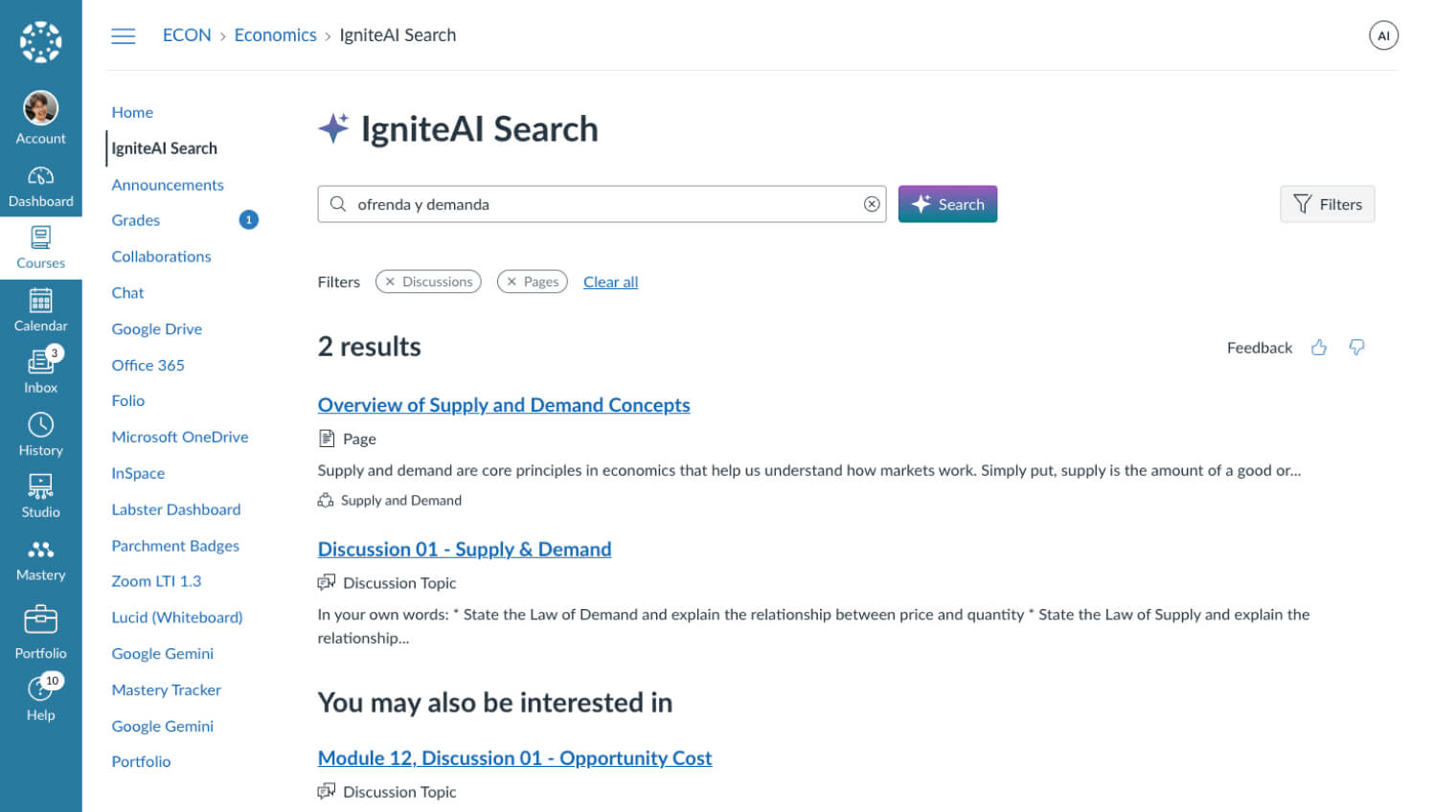This screenshot has width=1456, height=812.
Task: Remove the Discussions filter chip
Action: point(390,282)
